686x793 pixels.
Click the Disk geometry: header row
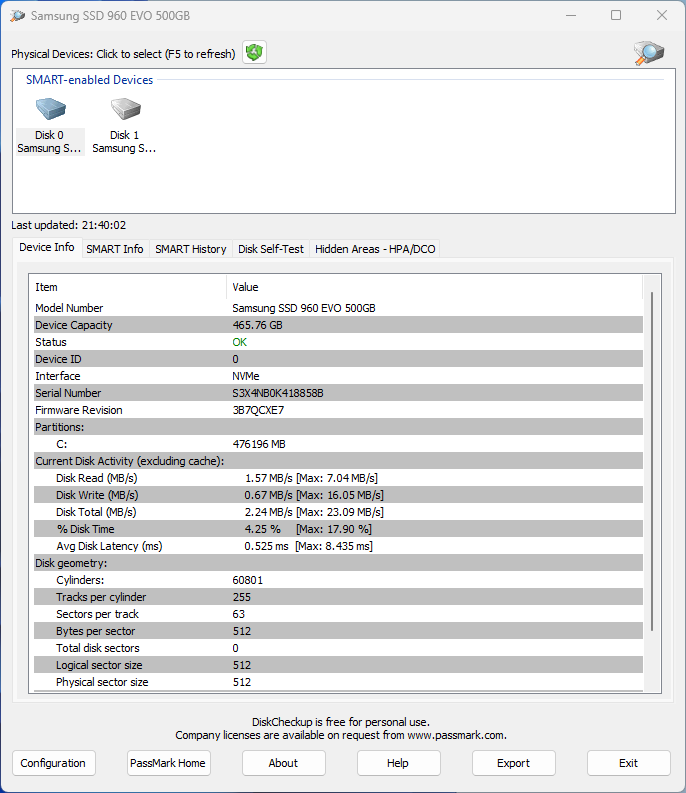pyautogui.click(x=338, y=563)
